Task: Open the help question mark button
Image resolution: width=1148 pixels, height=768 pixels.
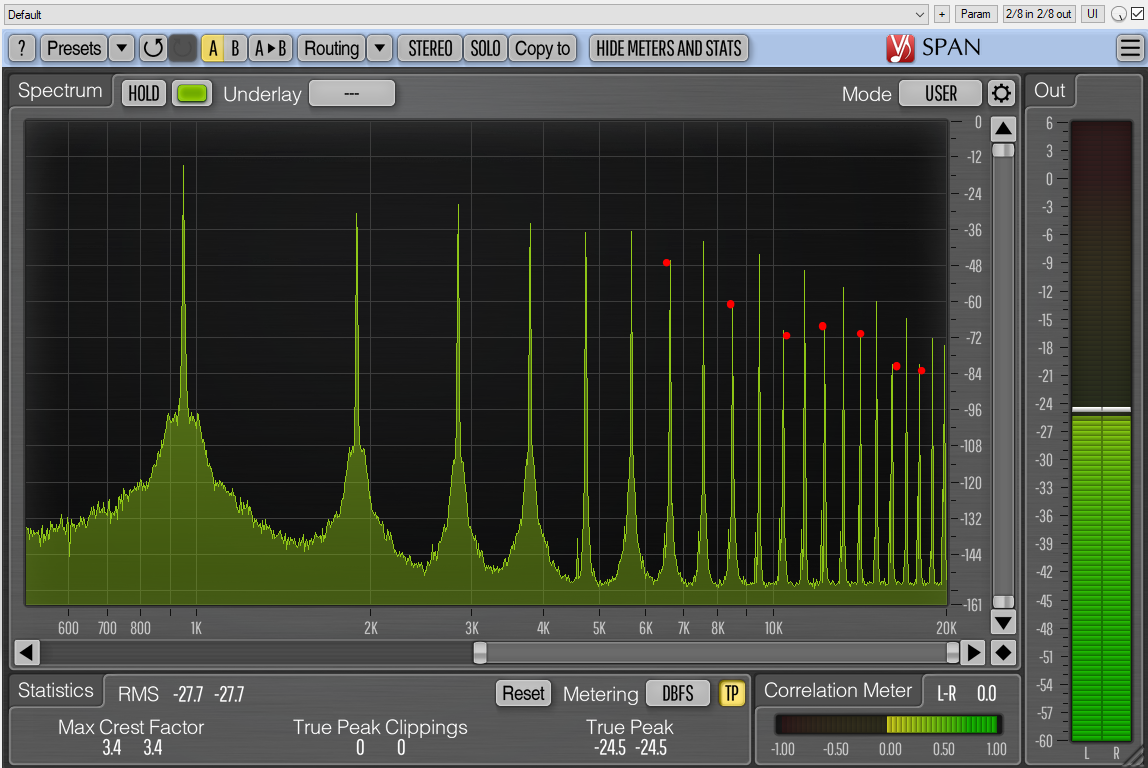Action: tap(22, 48)
